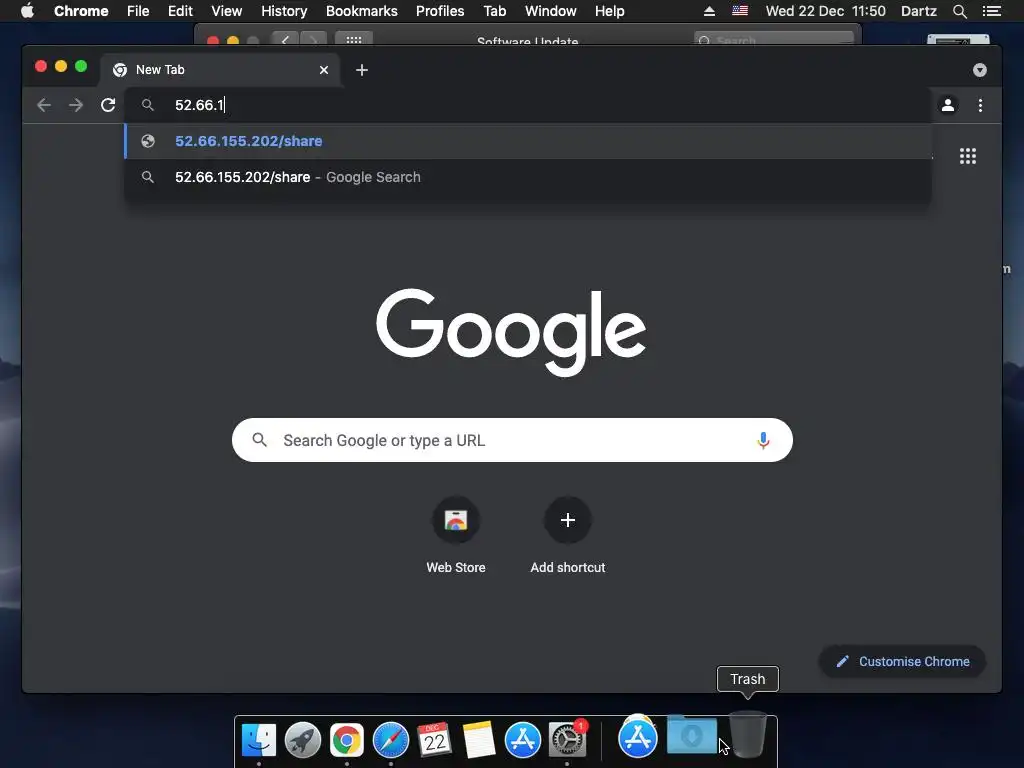This screenshot has width=1024, height=768.
Task: Select the New Tab browser tab
Action: coord(219,70)
